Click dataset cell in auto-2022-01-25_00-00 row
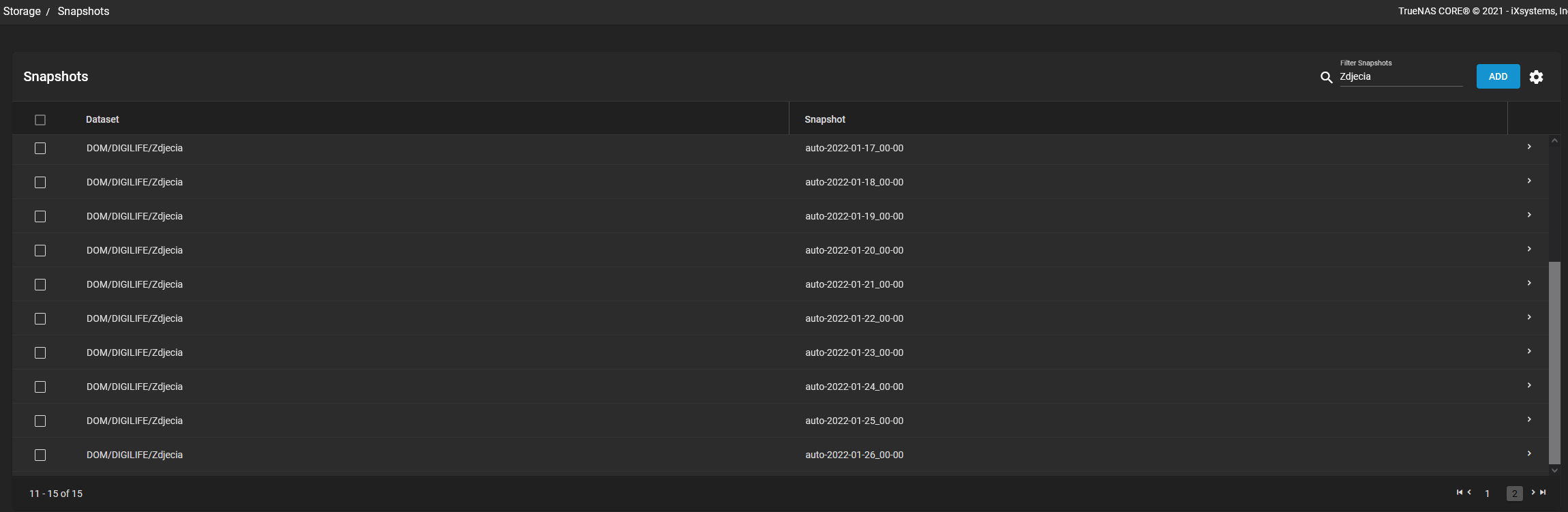 coord(134,421)
